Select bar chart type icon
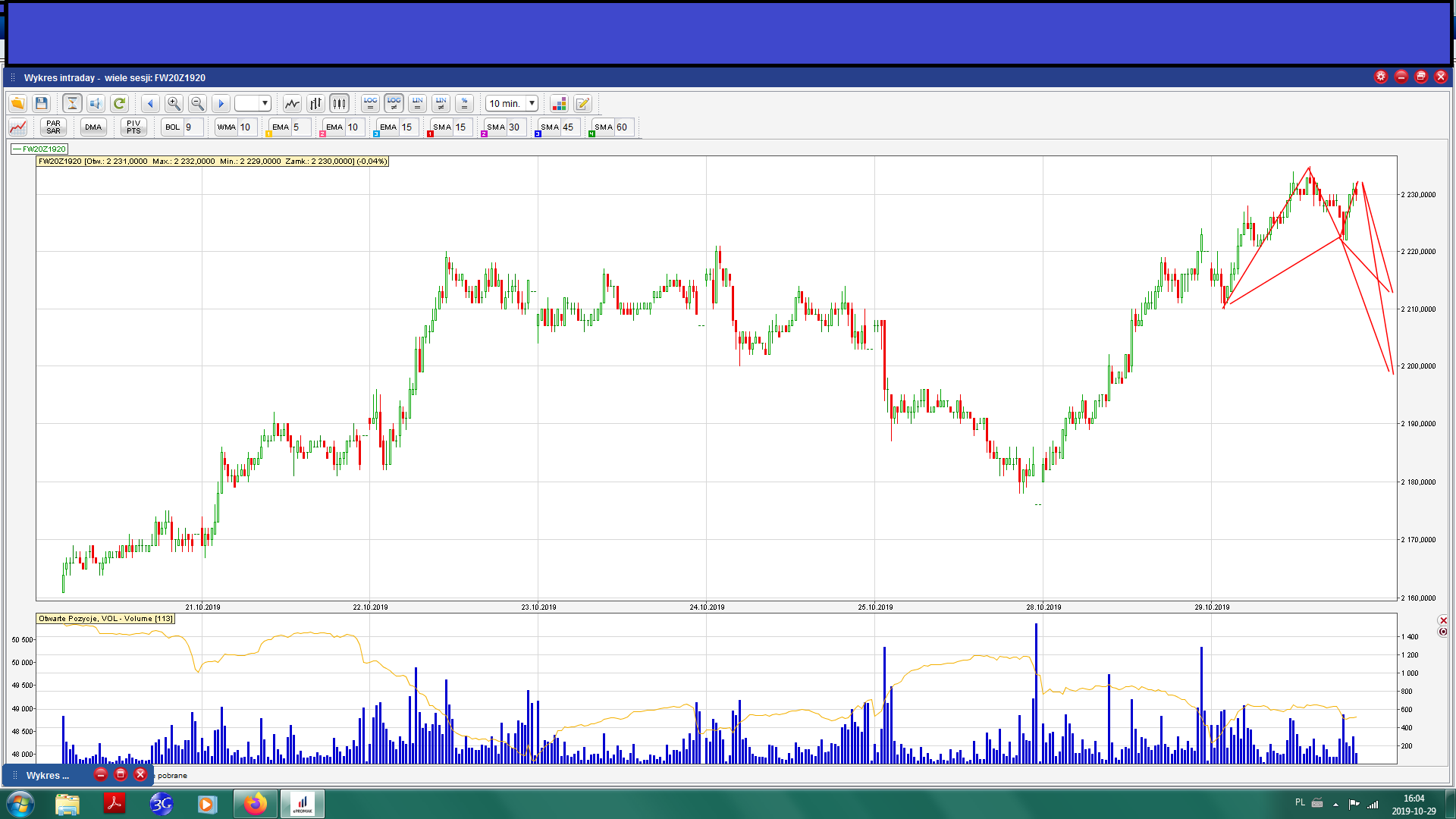The image size is (1456, 819). [x=315, y=103]
